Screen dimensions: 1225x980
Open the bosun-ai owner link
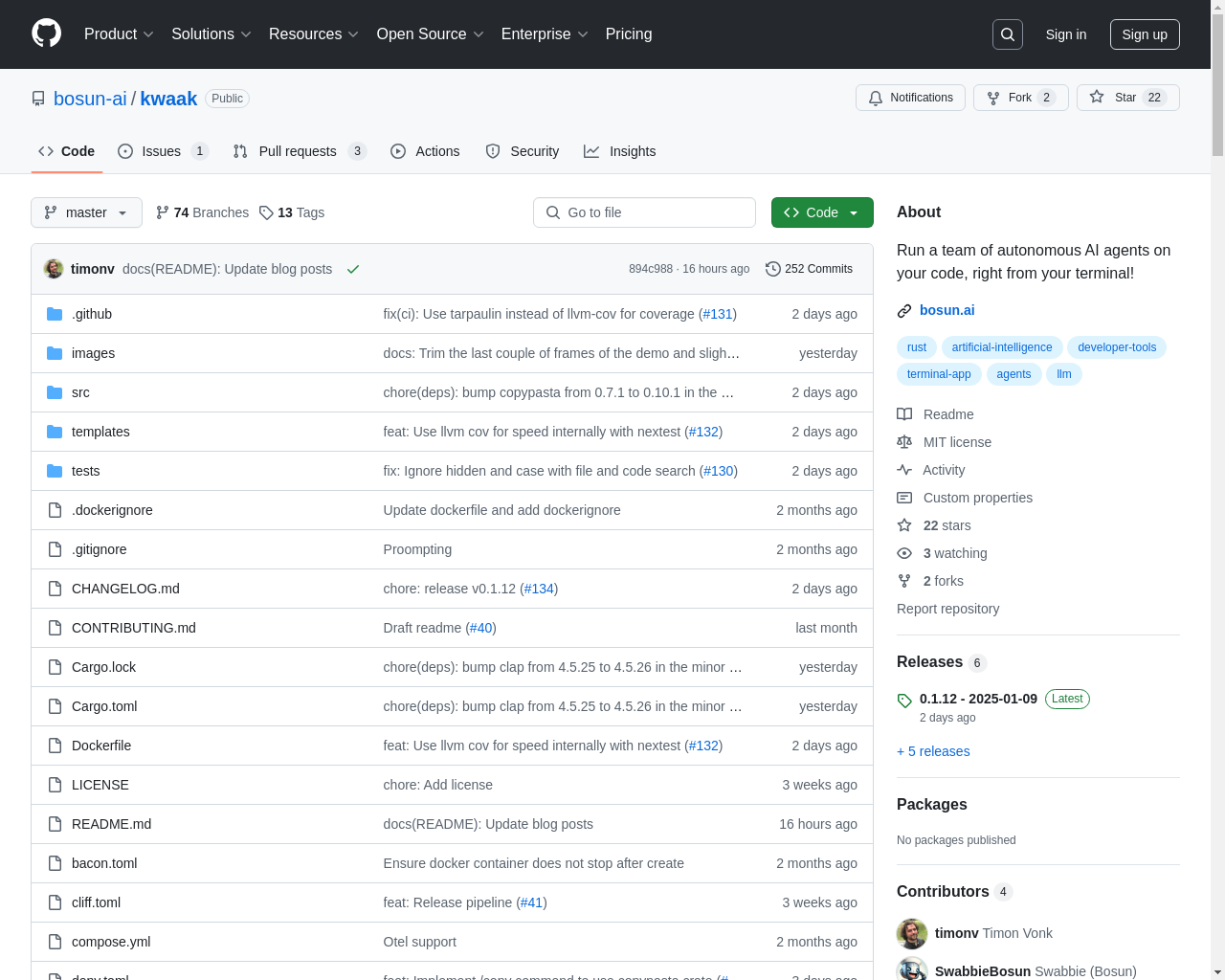(90, 99)
